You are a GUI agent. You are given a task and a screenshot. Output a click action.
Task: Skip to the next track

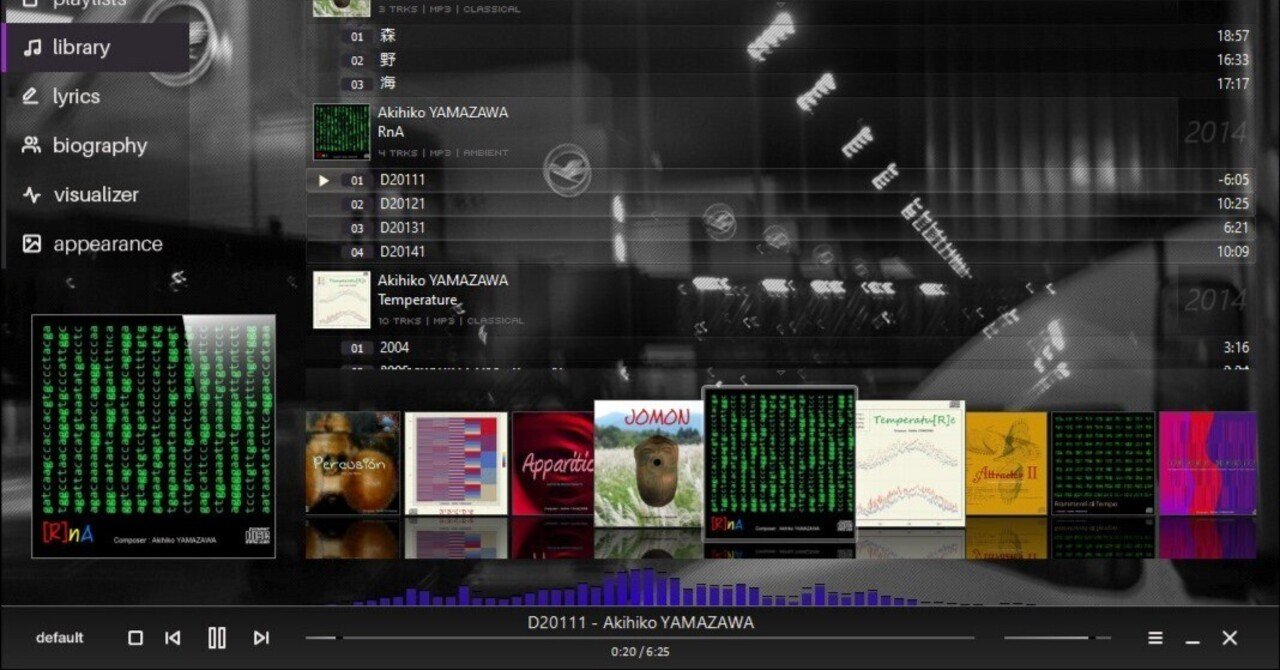click(261, 637)
